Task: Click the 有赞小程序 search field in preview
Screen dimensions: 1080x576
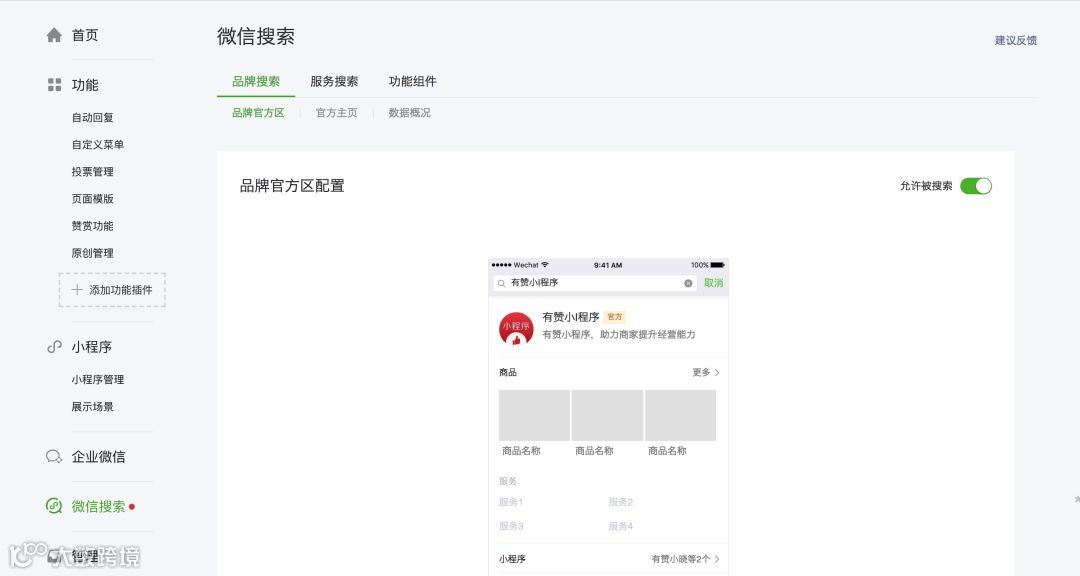Action: pos(595,283)
